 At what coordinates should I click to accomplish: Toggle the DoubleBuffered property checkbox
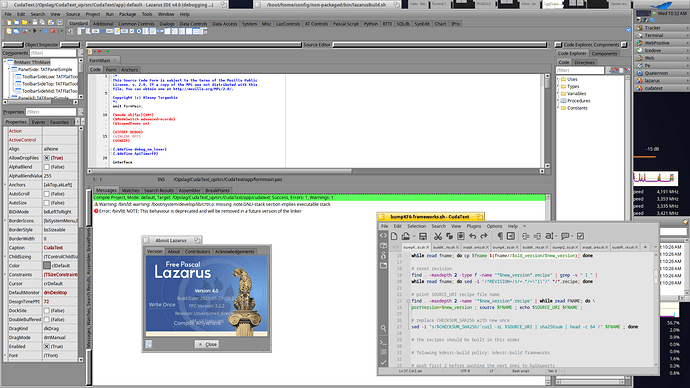47,319
